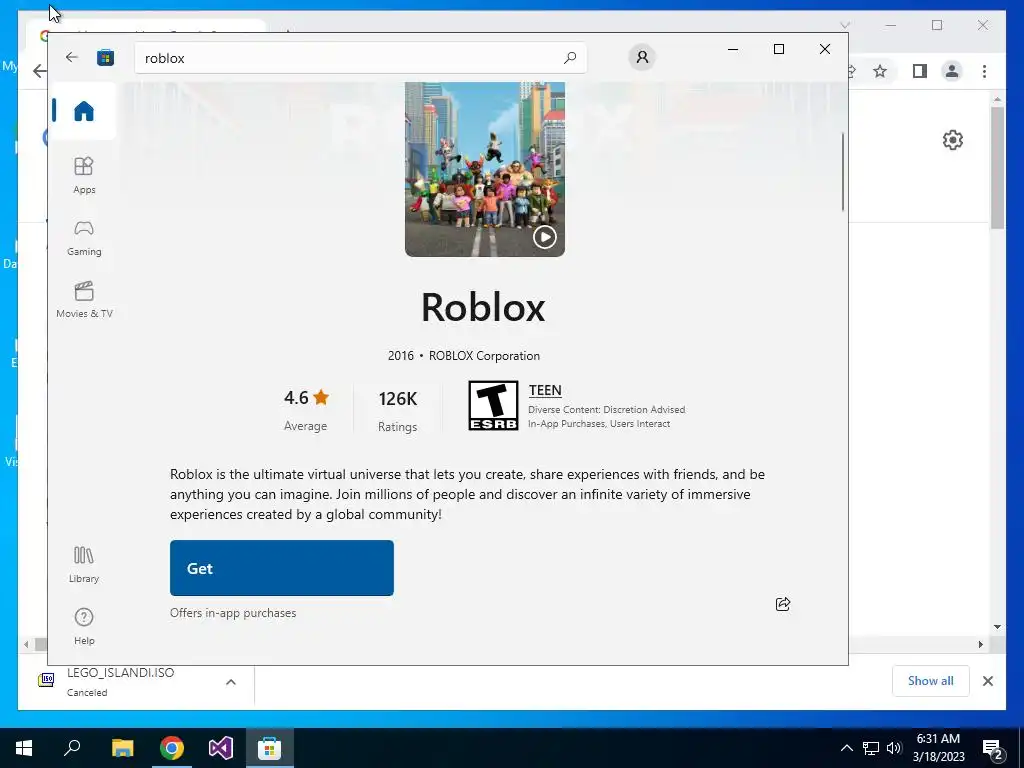Open Chrome from the taskbar
The width and height of the screenshot is (1024, 768).
click(x=172, y=748)
